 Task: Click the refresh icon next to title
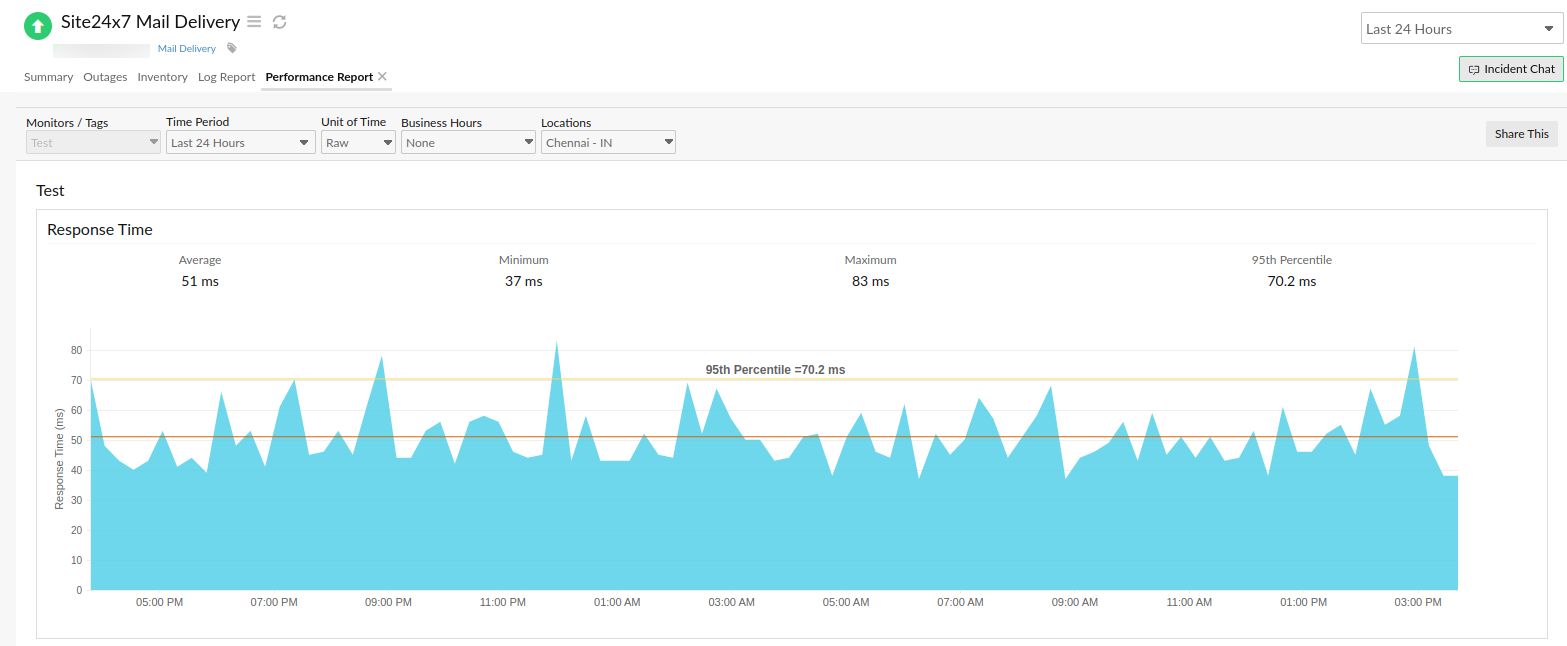(279, 21)
